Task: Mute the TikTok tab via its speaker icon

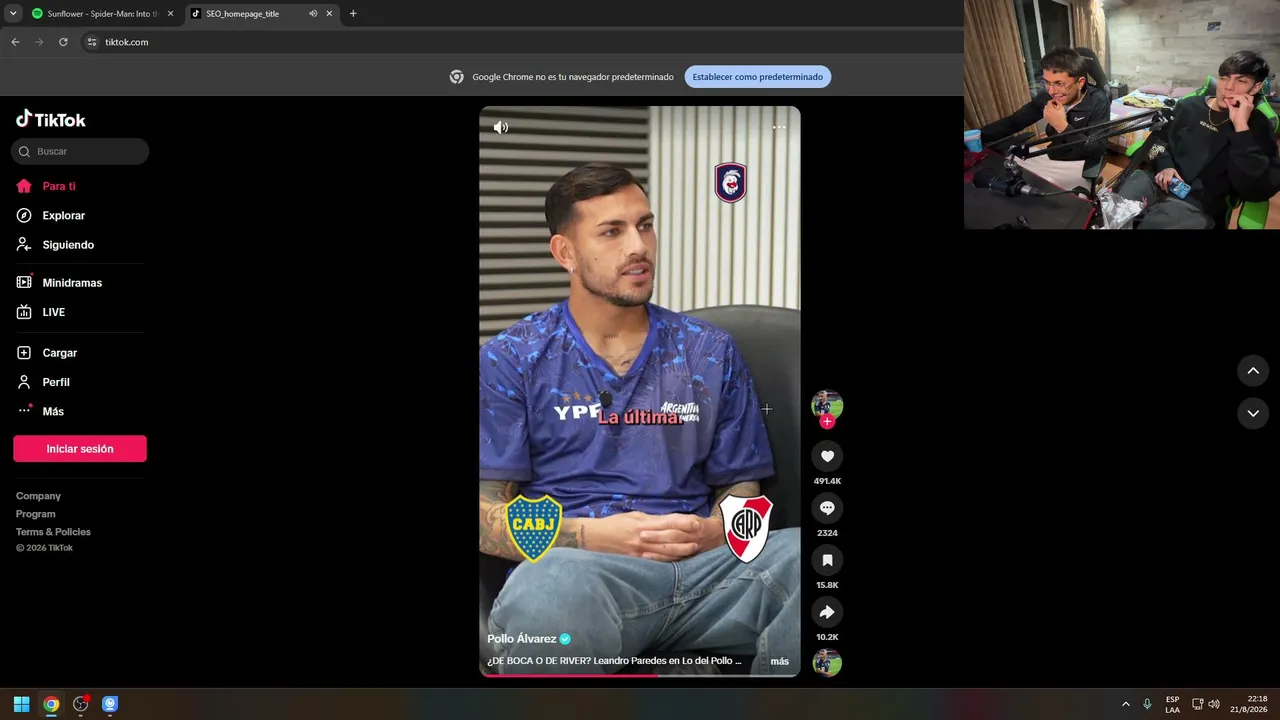Action: coord(313,14)
